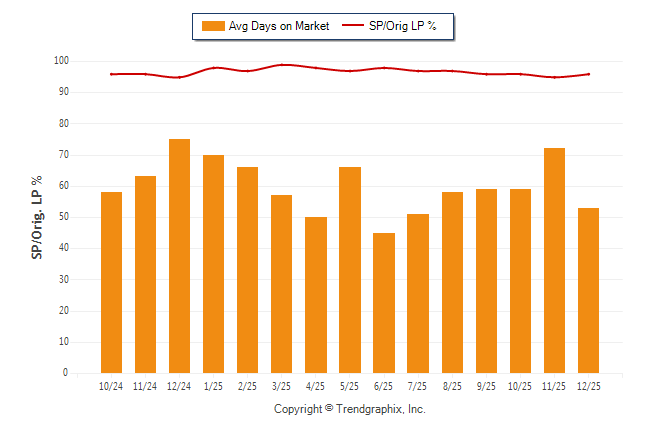Click the tallest bar for 12/24
The height and width of the screenshot is (434, 646).
click(179, 256)
